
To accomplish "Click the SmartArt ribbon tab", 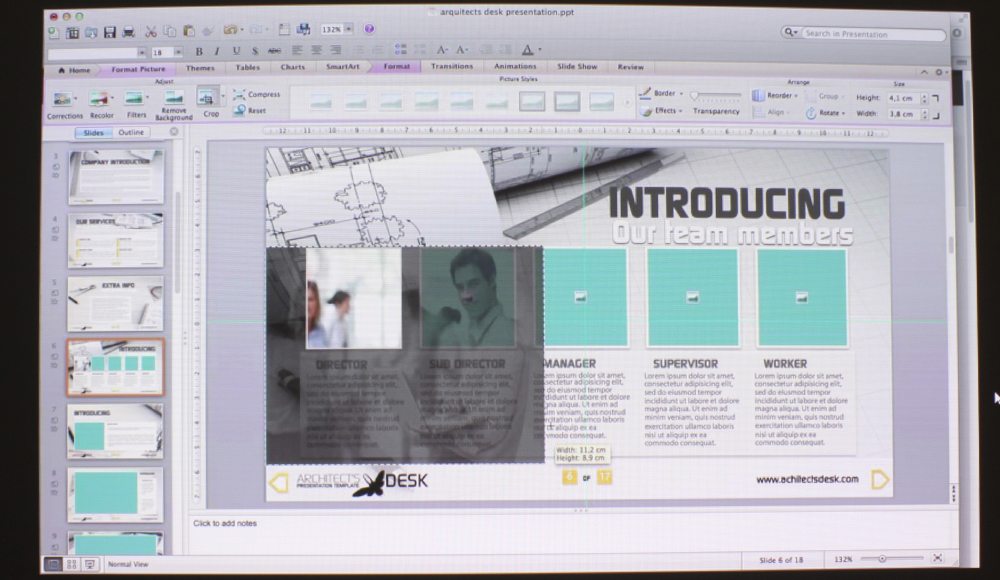I will tap(342, 66).
